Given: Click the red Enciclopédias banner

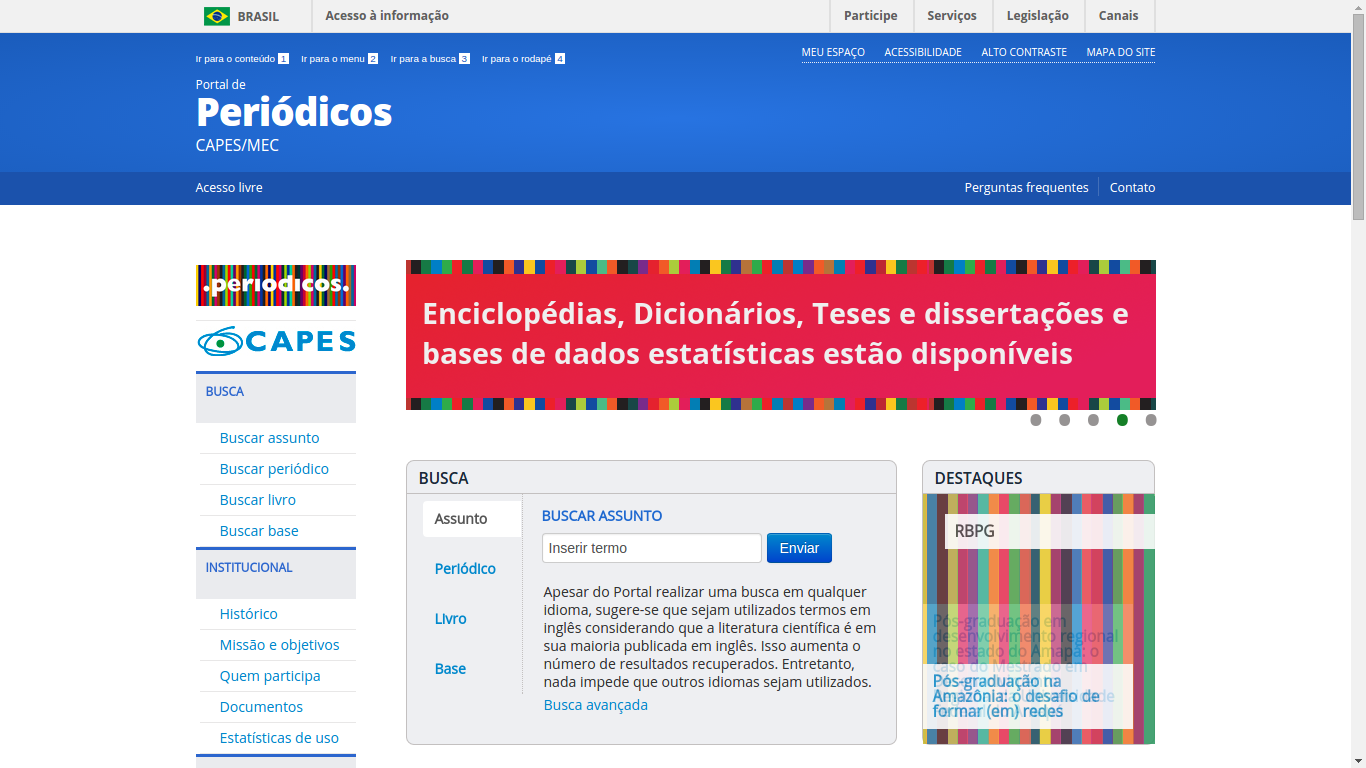Looking at the screenshot, I should pos(781,335).
